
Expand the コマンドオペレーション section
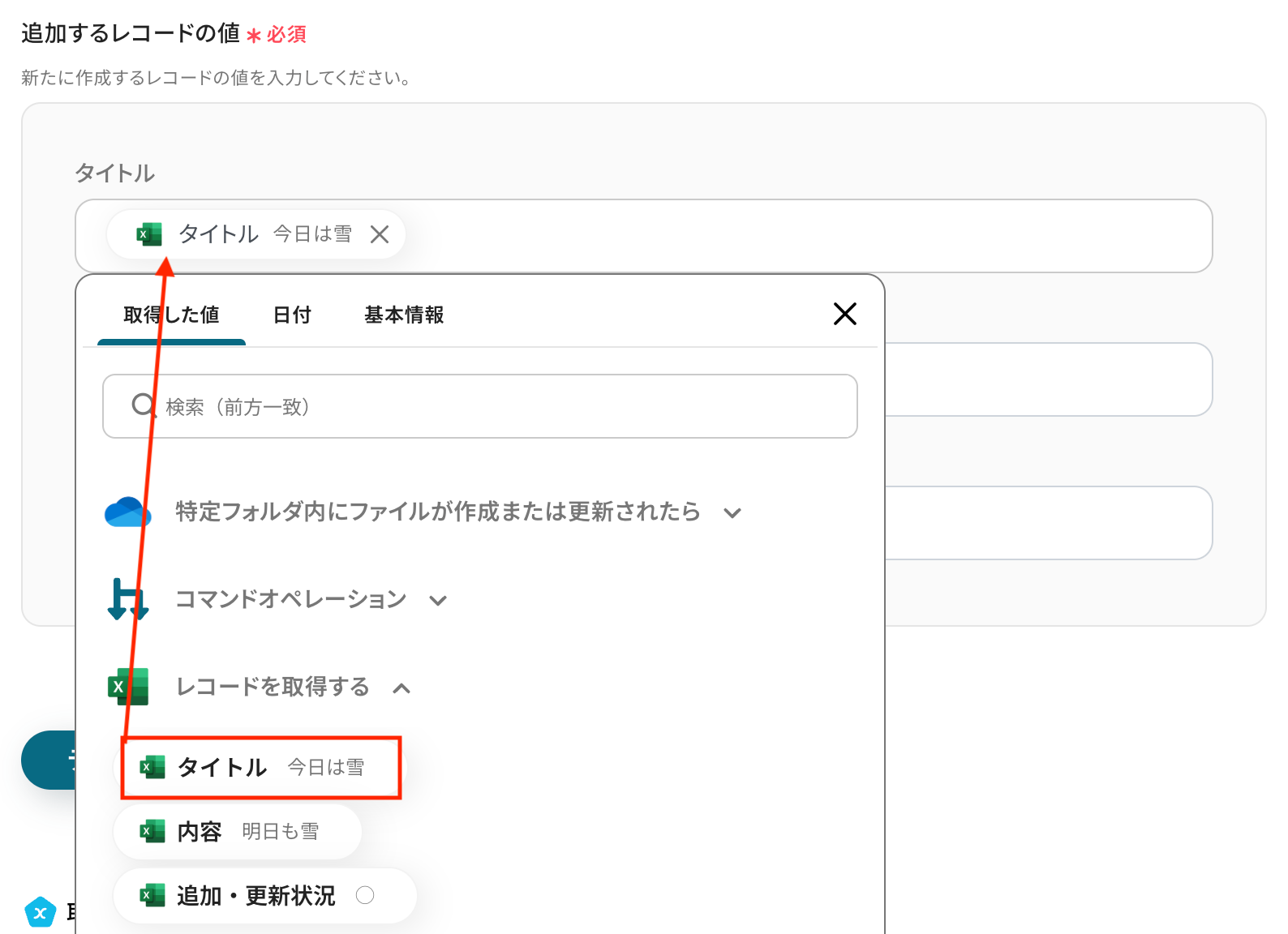click(438, 600)
